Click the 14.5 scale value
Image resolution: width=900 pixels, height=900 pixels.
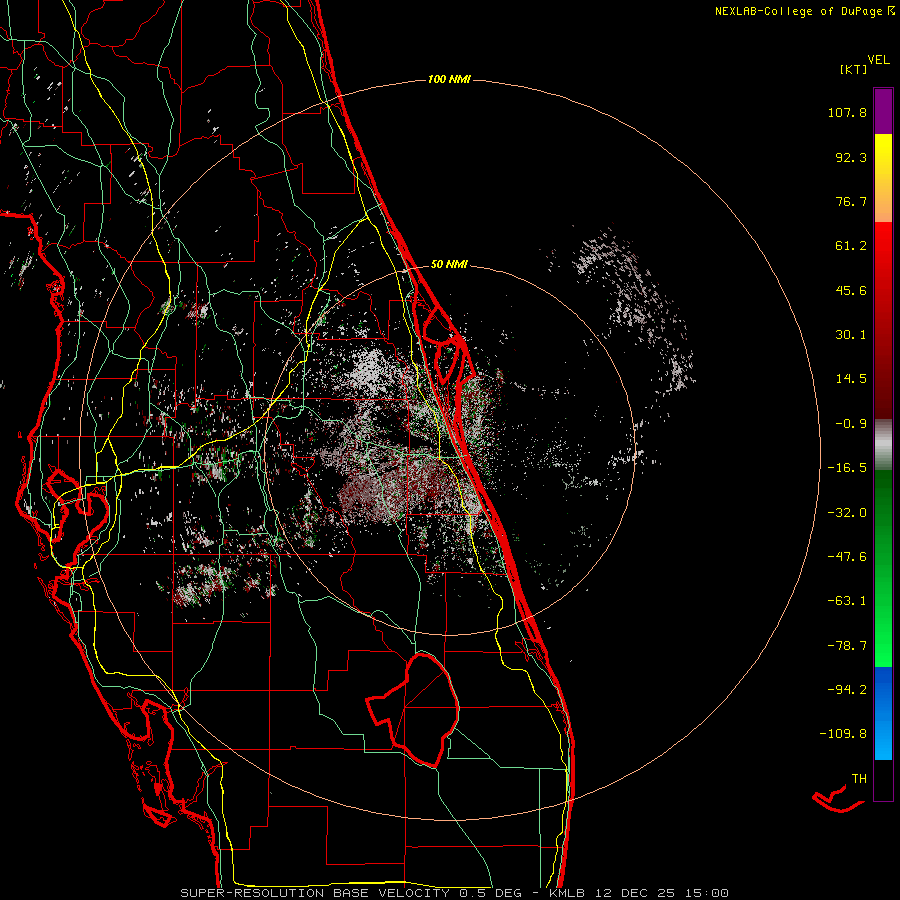[851, 379]
